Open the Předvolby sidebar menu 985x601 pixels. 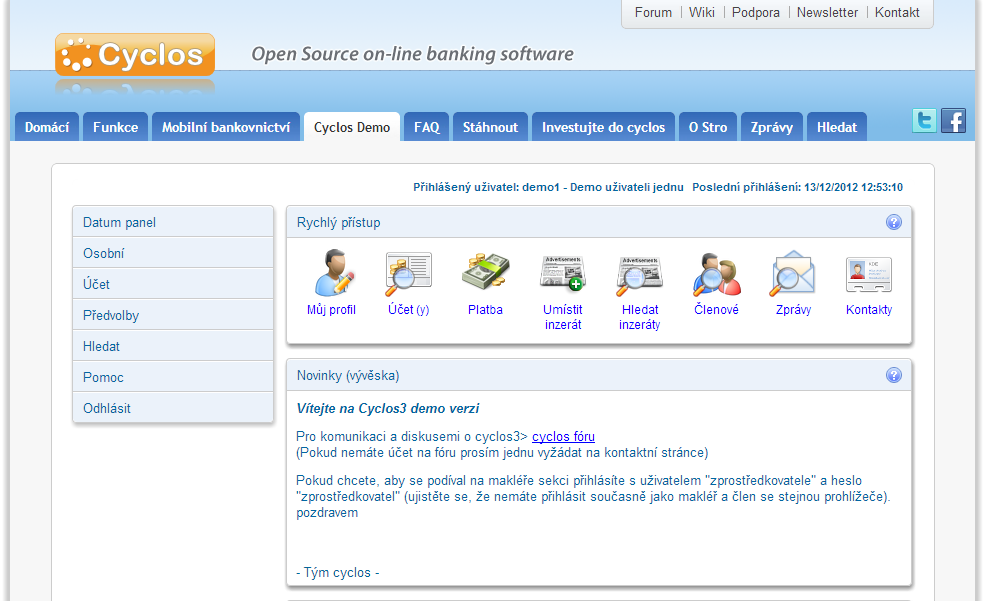pos(173,315)
